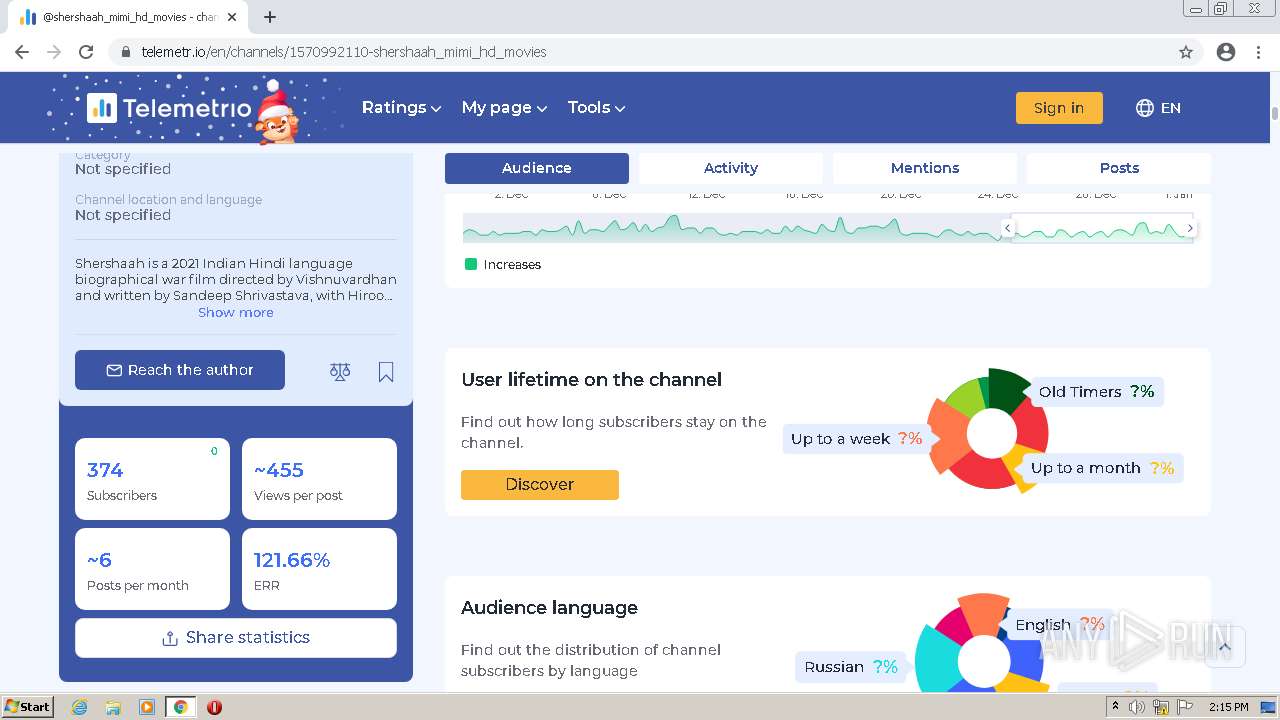Close the shershaah_mimi_hd_movies tab
Screen dimensions: 1280x720
(232, 17)
